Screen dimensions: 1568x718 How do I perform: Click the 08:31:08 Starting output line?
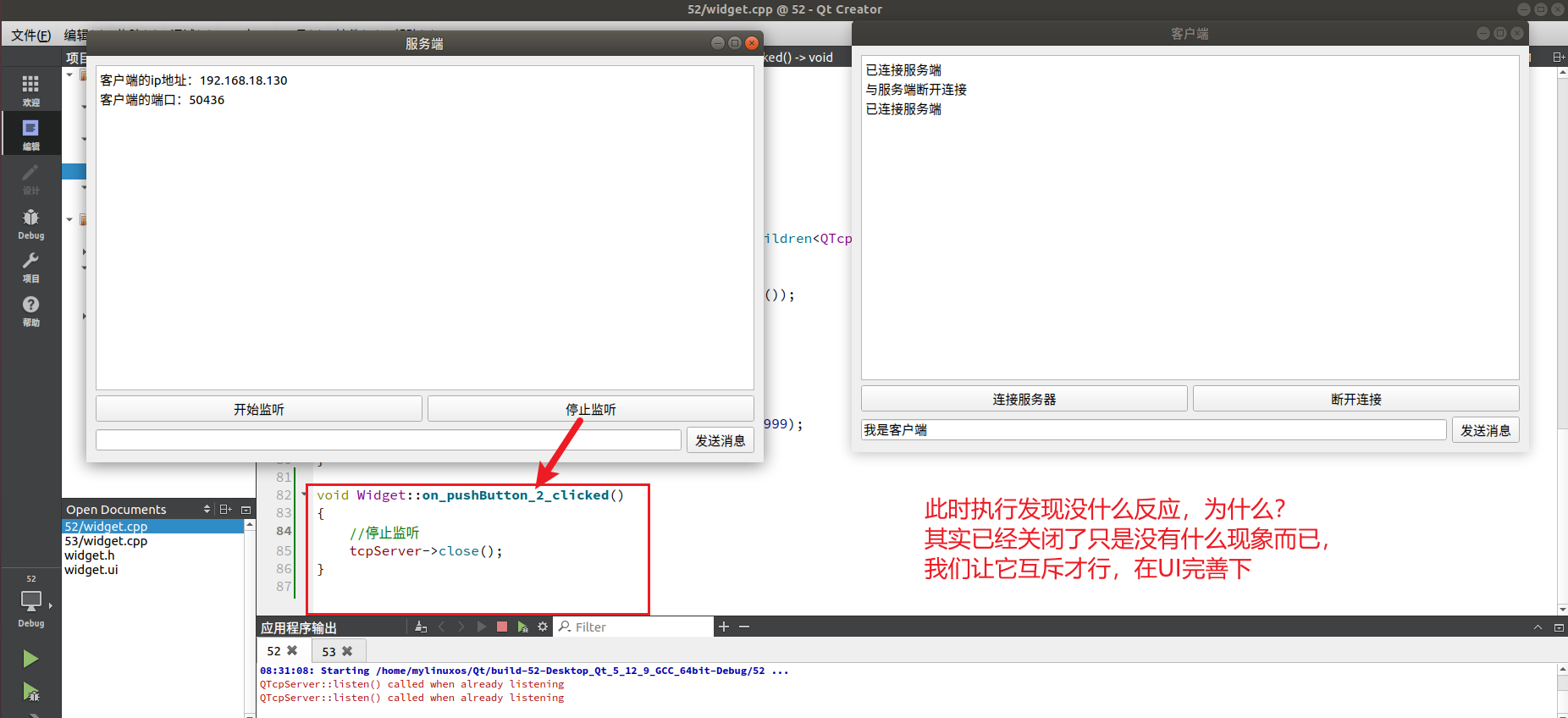[524, 671]
